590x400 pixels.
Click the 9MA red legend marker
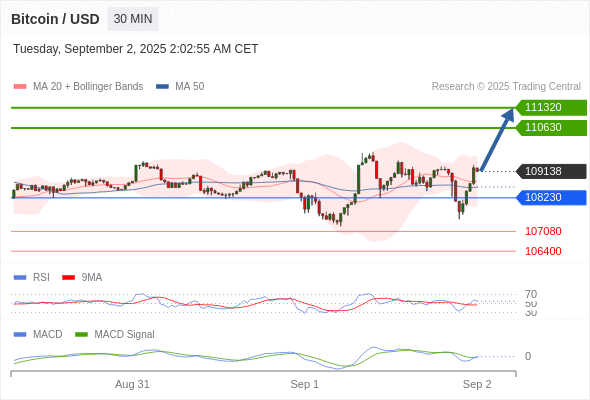click(x=68, y=278)
